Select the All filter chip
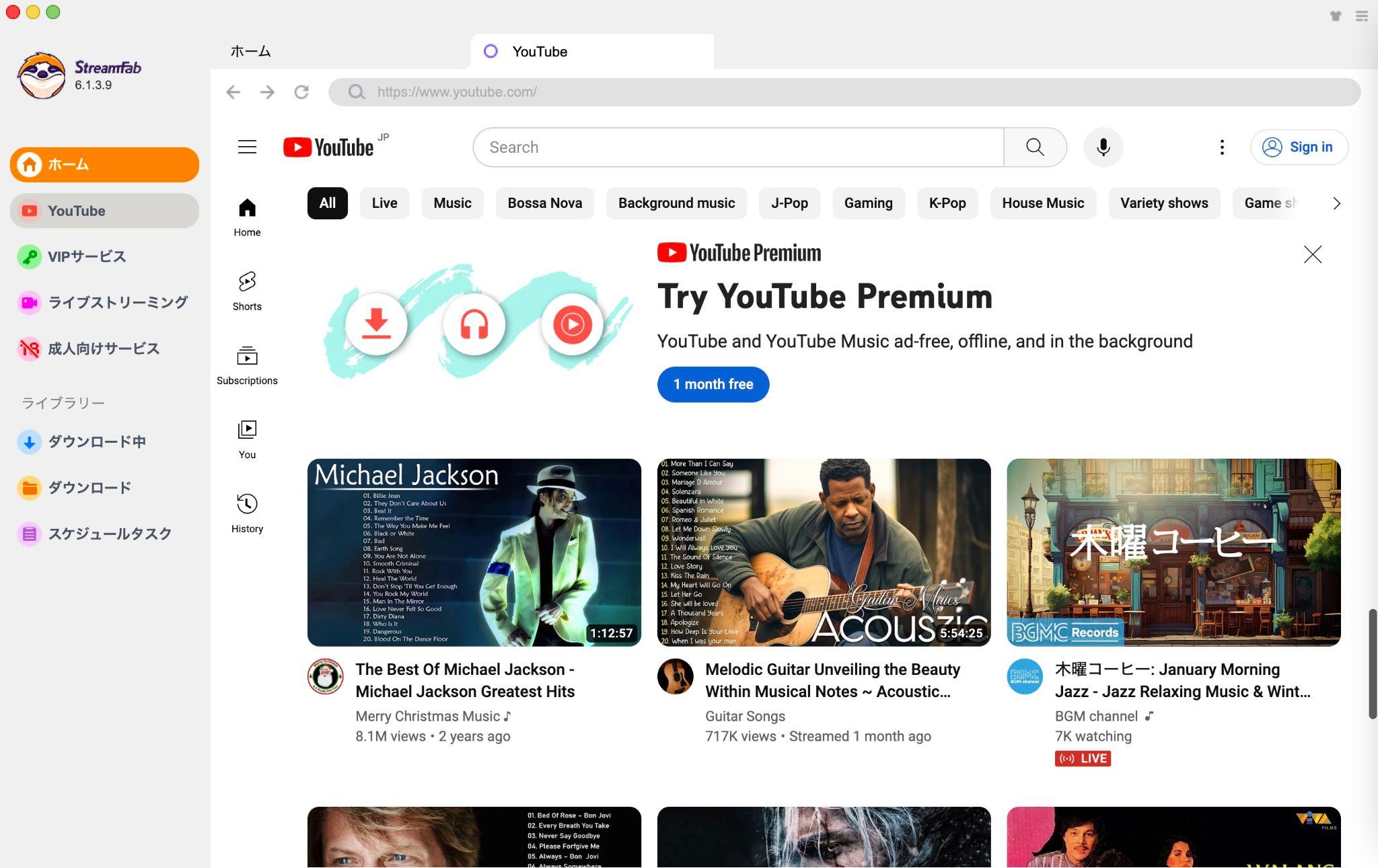 tap(327, 203)
